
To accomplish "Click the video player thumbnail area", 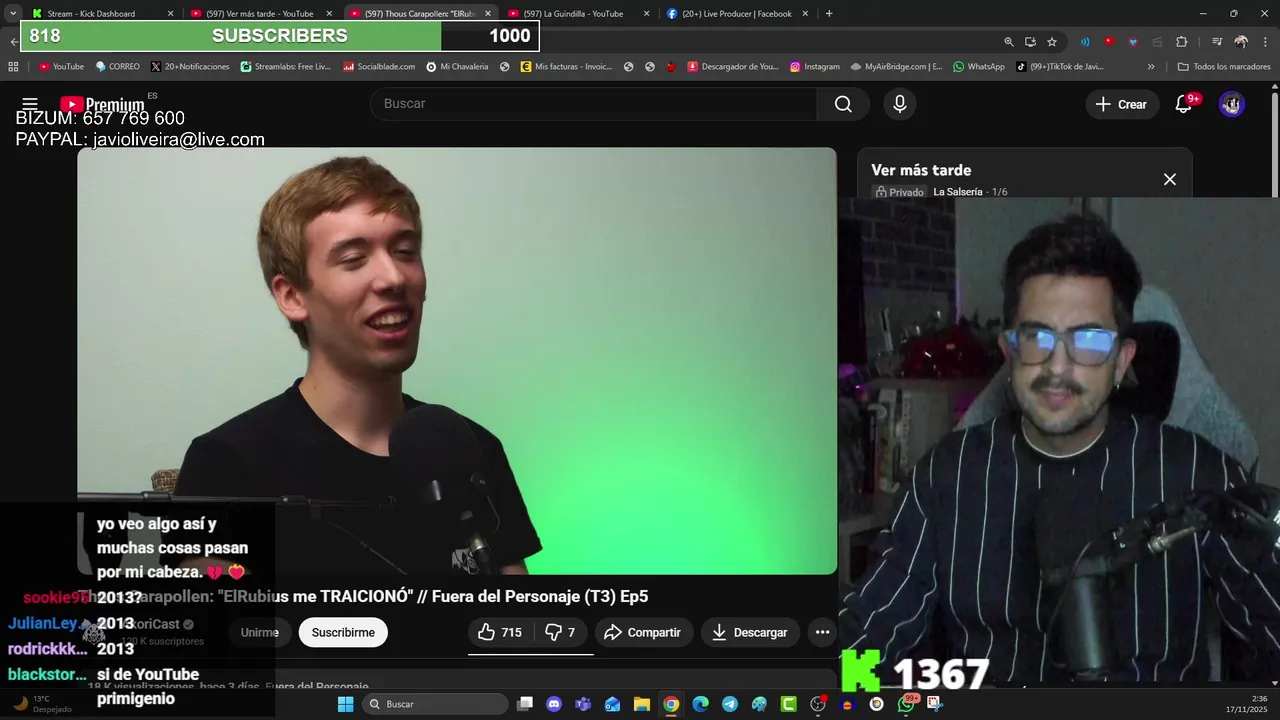I will [457, 361].
